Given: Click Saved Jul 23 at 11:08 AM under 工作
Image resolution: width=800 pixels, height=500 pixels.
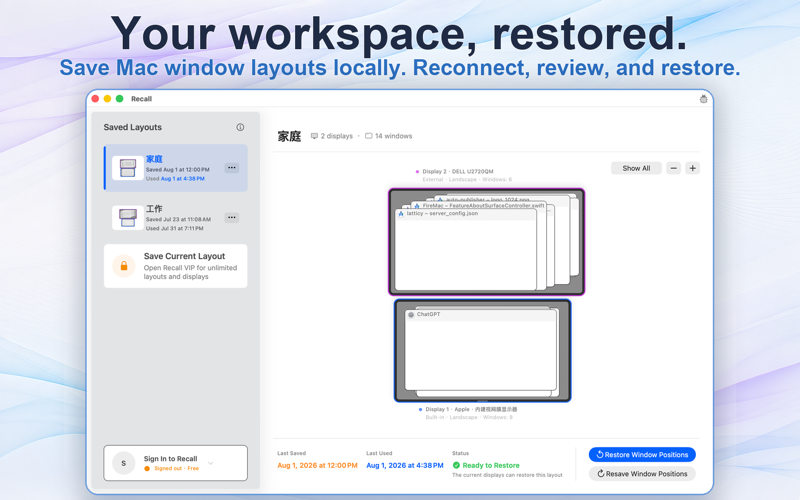Looking at the screenshot, I should pyautogui.click(x=178, y=219).
